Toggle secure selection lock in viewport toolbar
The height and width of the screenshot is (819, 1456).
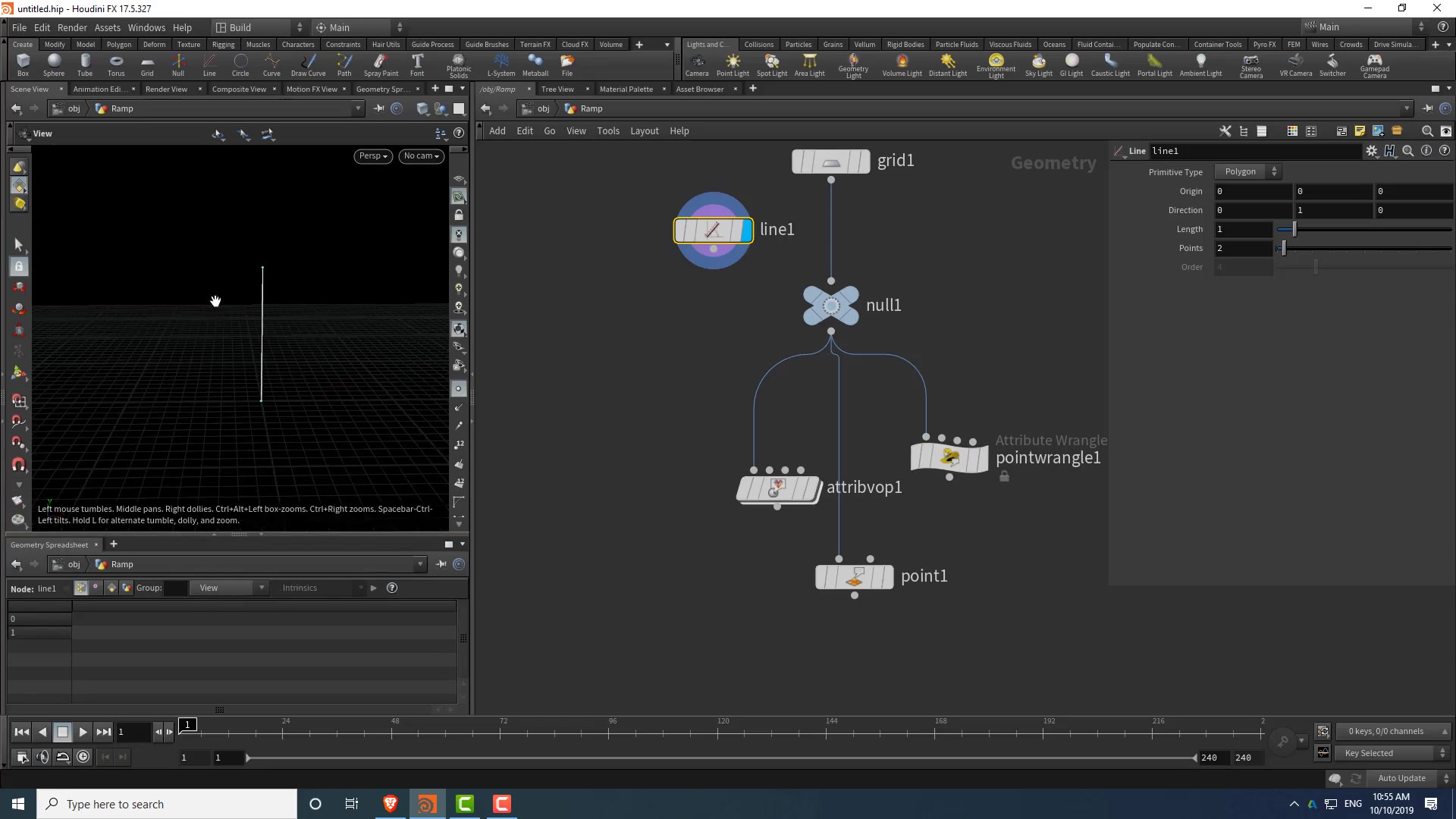pyautogui.click(x=19, y=265)
